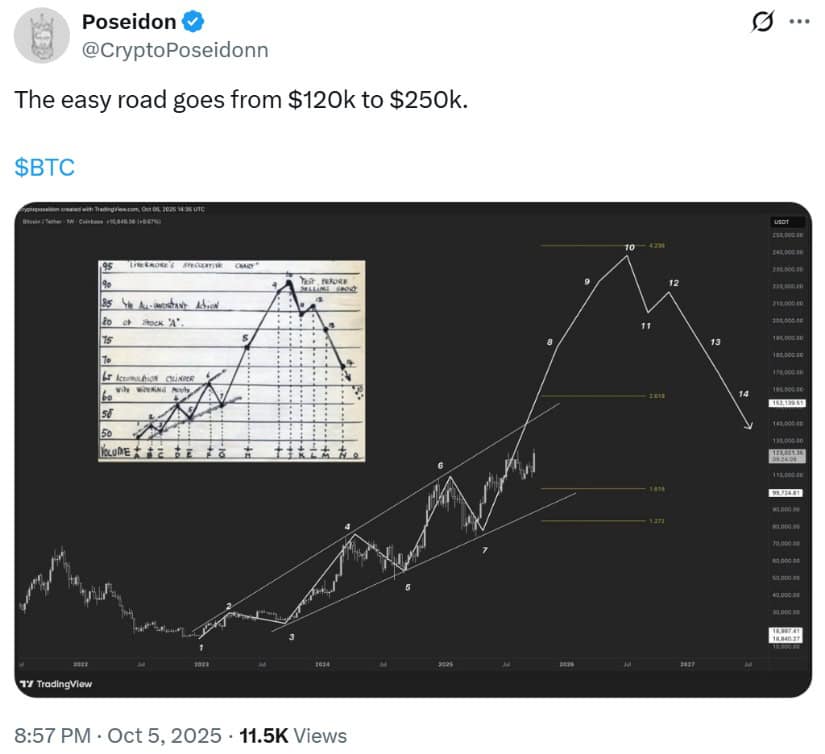The width and height of the screenshot is (825, 754).
Task: Click the 1.618 fib extension label
Action: (657, 487)
